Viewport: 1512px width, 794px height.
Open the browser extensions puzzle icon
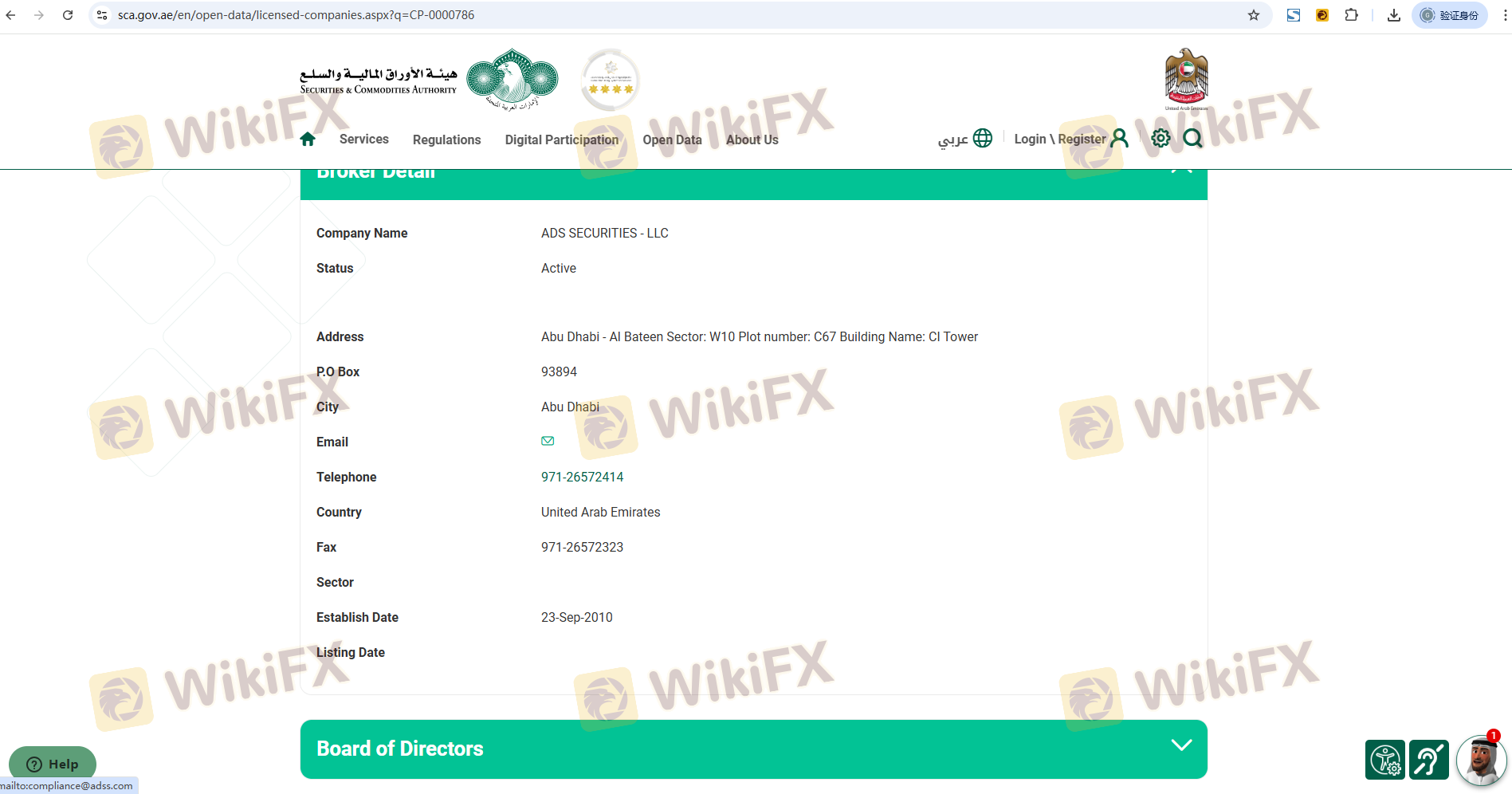pos(1352,15)
